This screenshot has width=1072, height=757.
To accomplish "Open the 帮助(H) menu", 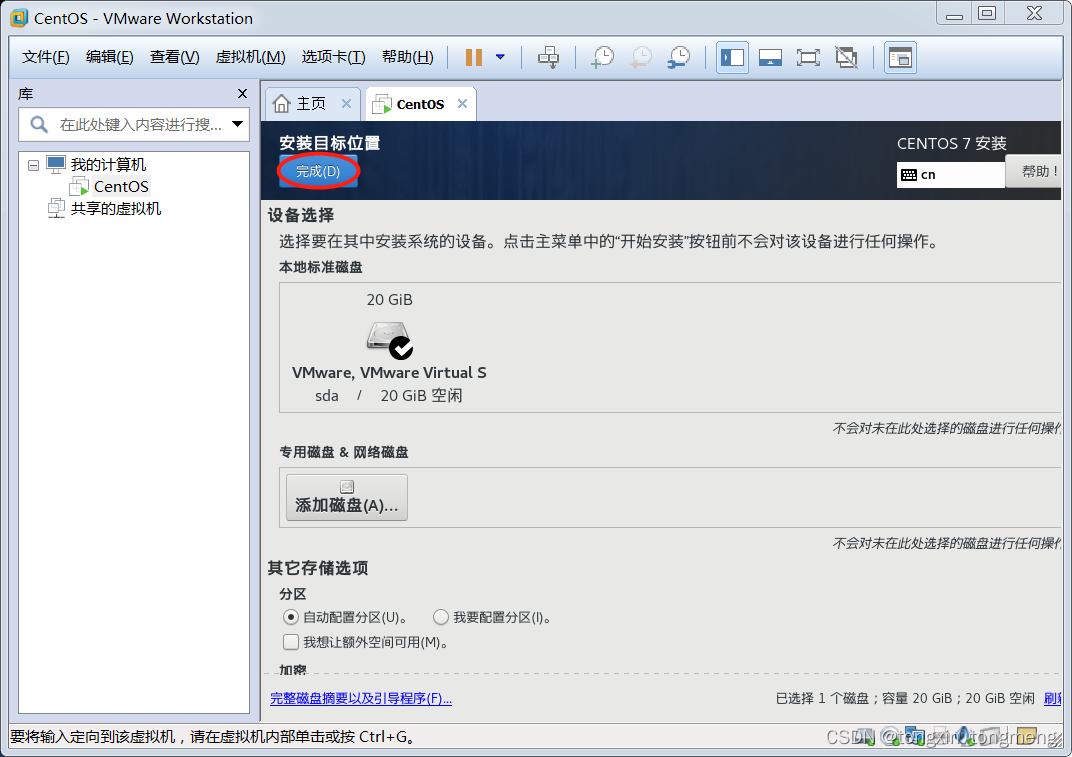I will coord(407,57).
